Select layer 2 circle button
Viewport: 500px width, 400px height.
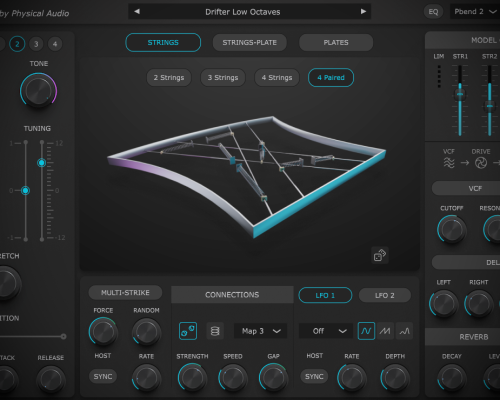(x=17, y=44)
